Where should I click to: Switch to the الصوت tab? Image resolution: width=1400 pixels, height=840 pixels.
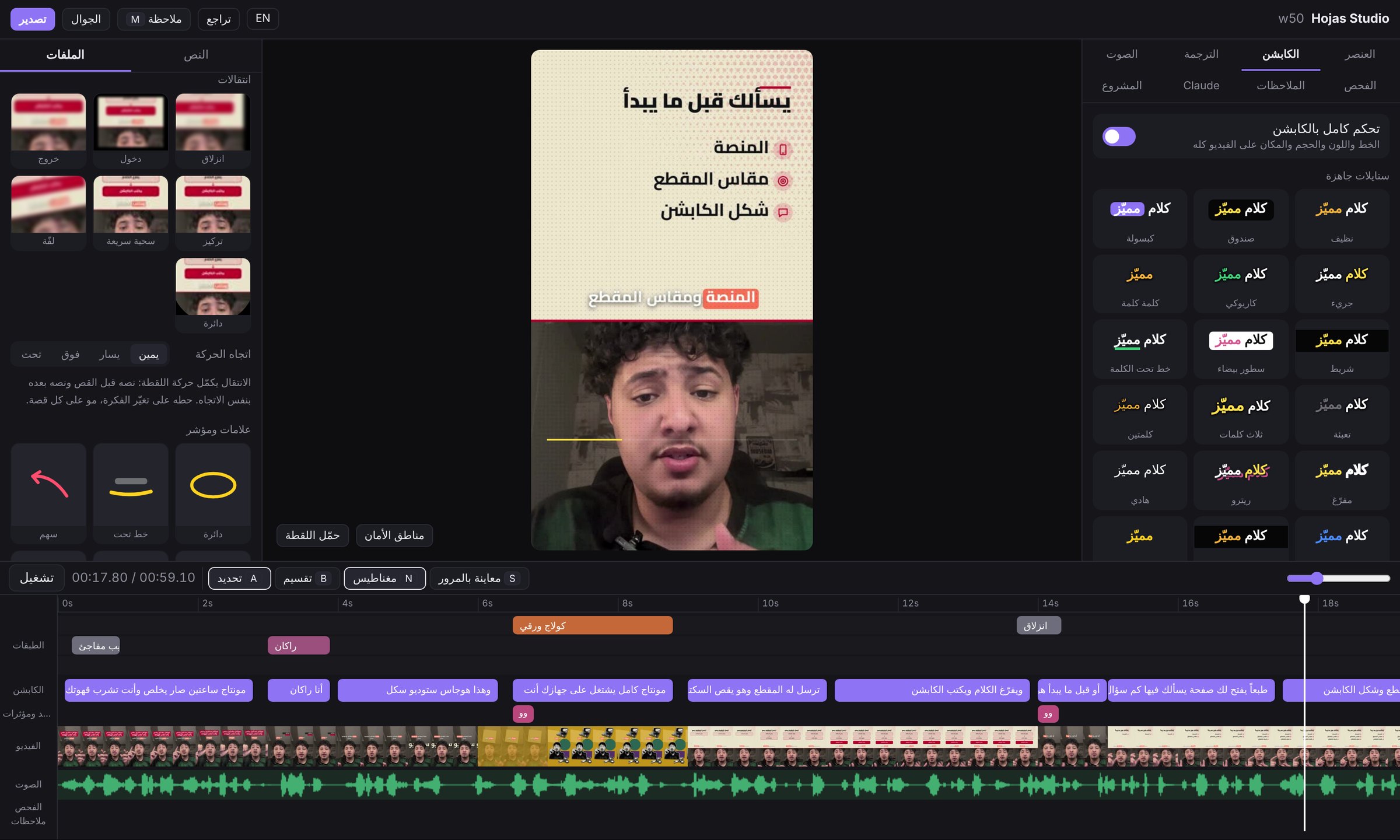pos(1122,54)
